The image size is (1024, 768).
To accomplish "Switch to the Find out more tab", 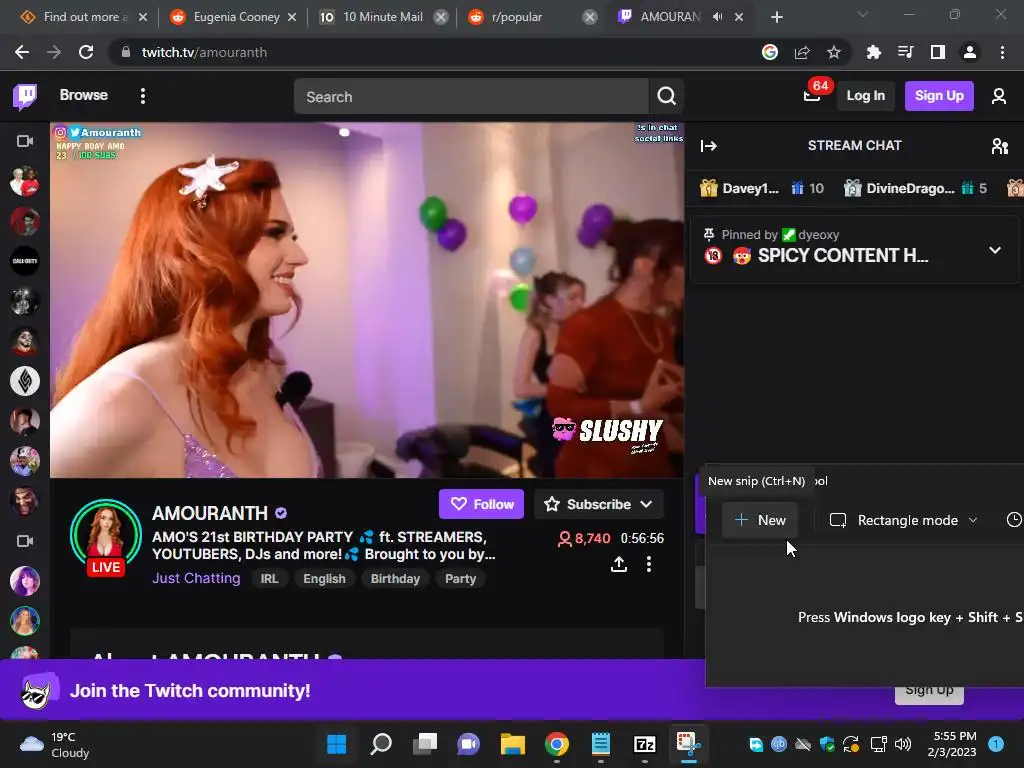I will 83,17.
